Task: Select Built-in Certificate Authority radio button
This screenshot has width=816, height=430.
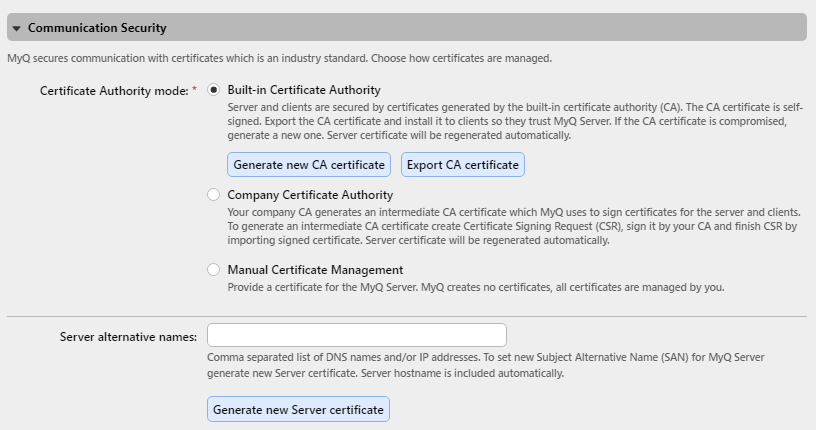Action: (213, 90)
